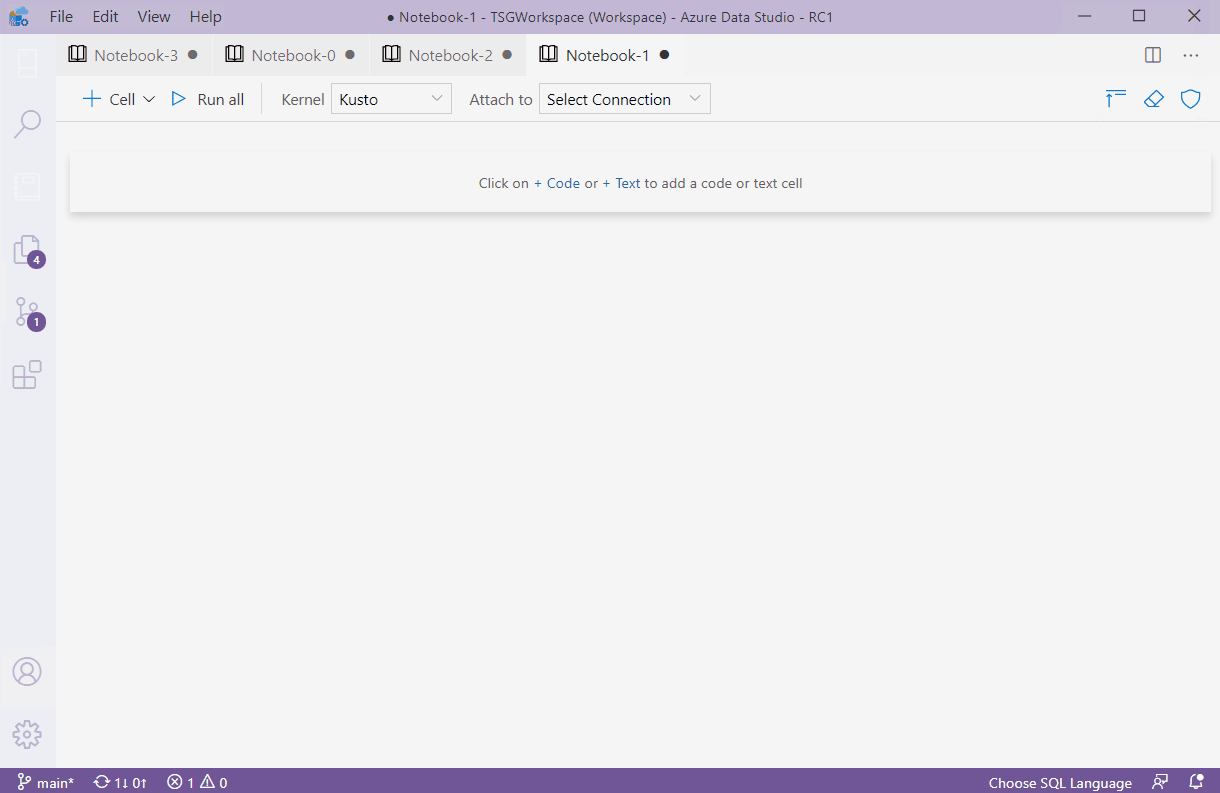Open the Accounts icon near the bottom sidebar

27,671
